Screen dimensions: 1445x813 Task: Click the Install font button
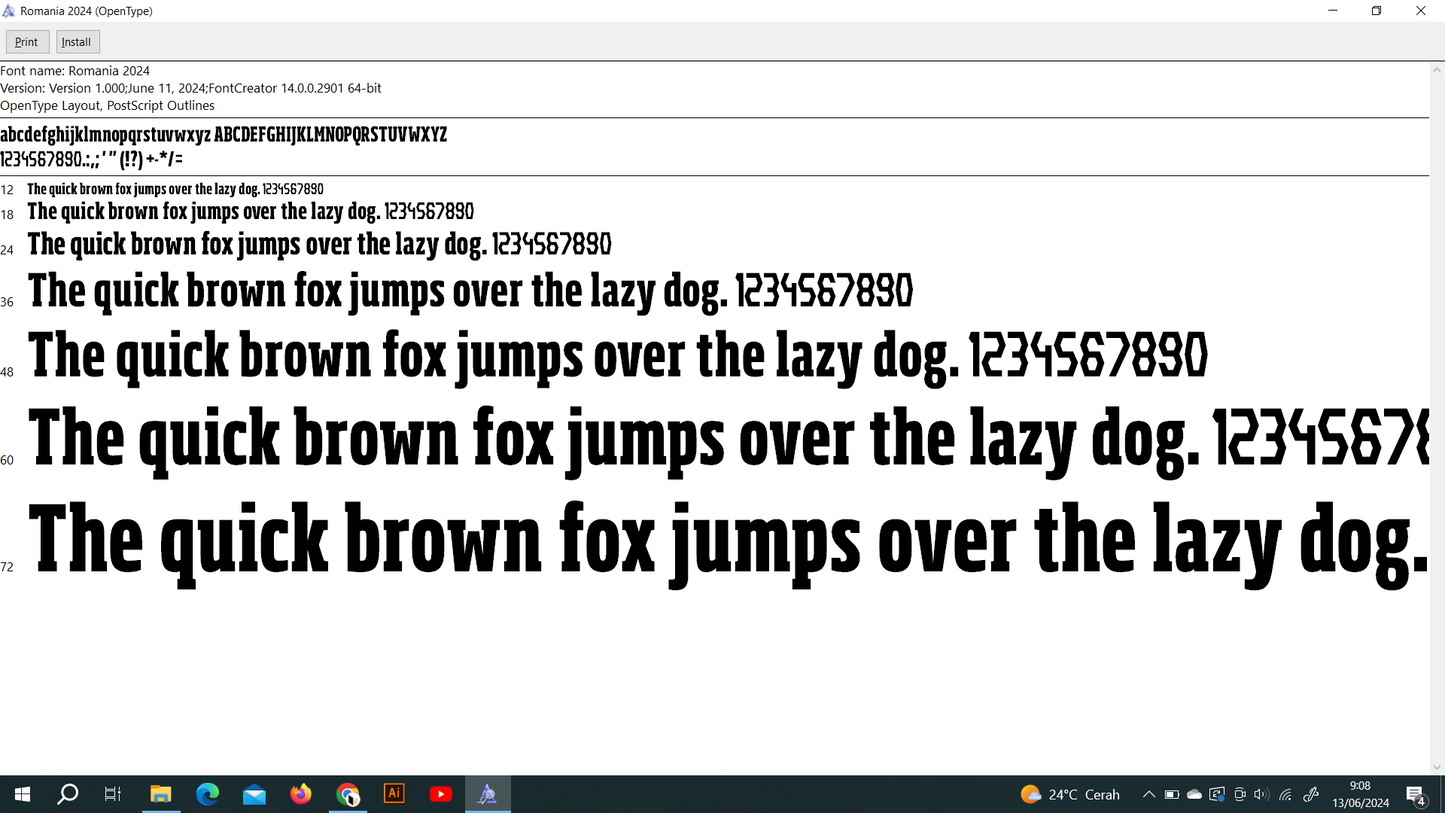point(77,42)
